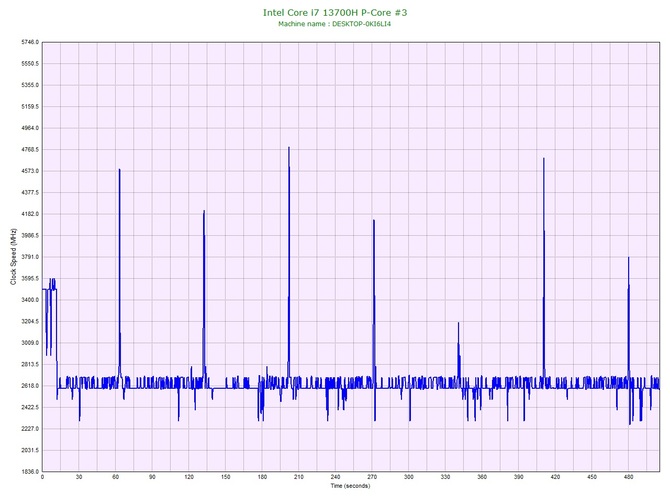Image resolution: width=670 pixels, height=503 pixels.
Task: Click the 4377.5 y-axis label
Action: click(30, 193)
